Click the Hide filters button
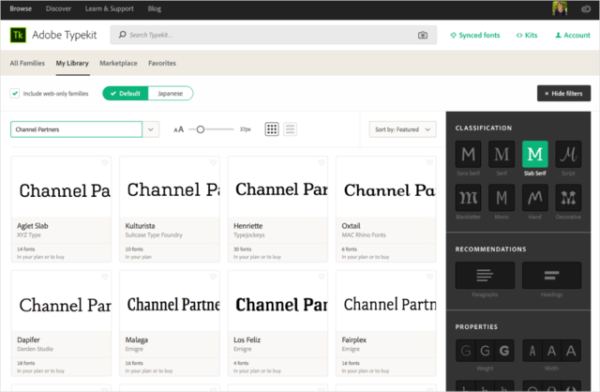Viewport: 600px width, 392px height. click(564, 93)
